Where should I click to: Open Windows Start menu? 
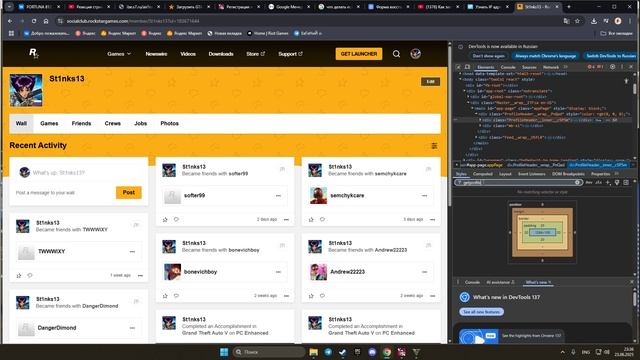[x=224, y=352]
